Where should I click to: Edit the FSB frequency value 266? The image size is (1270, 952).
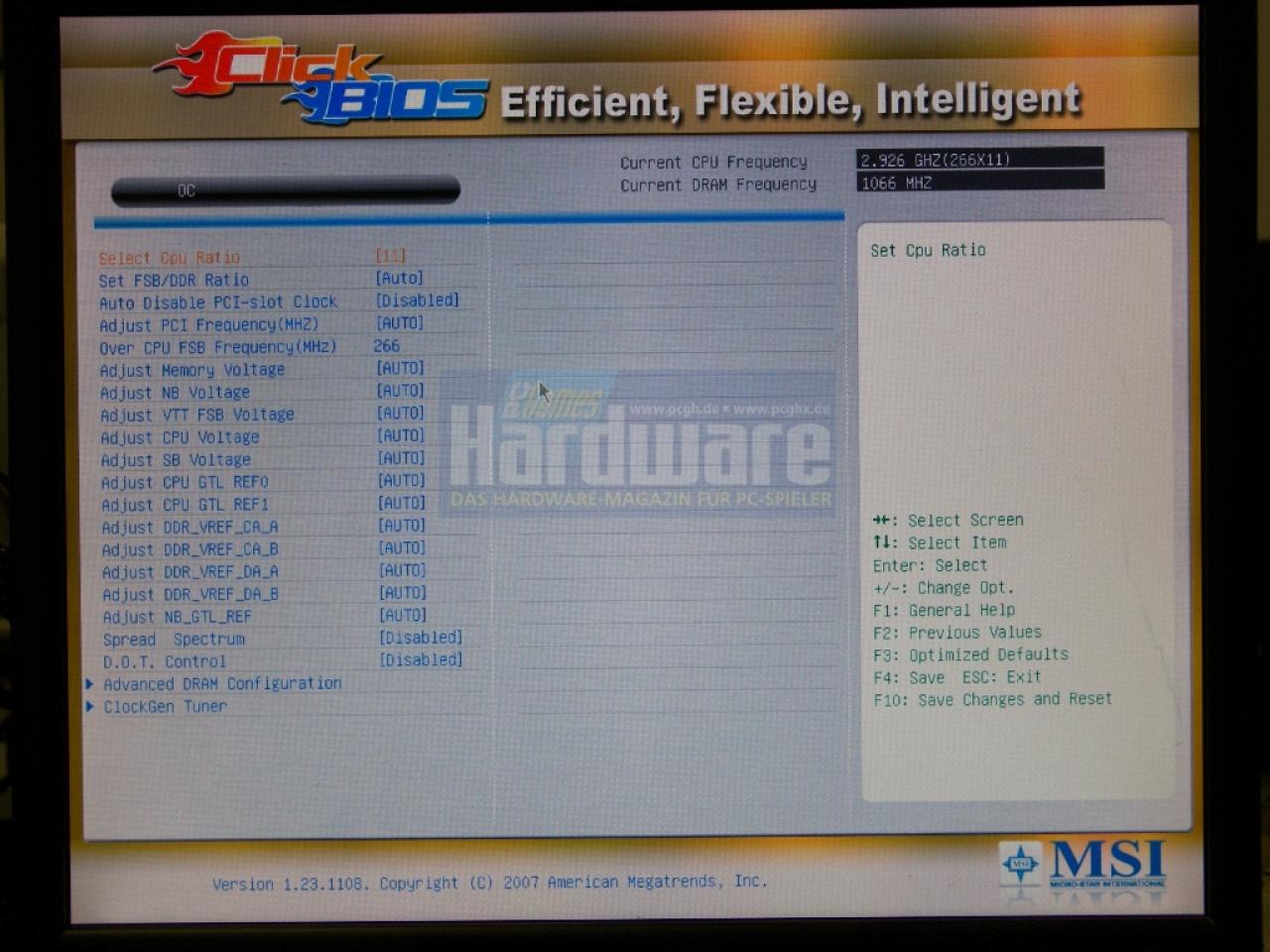click(x=387, y=346)
